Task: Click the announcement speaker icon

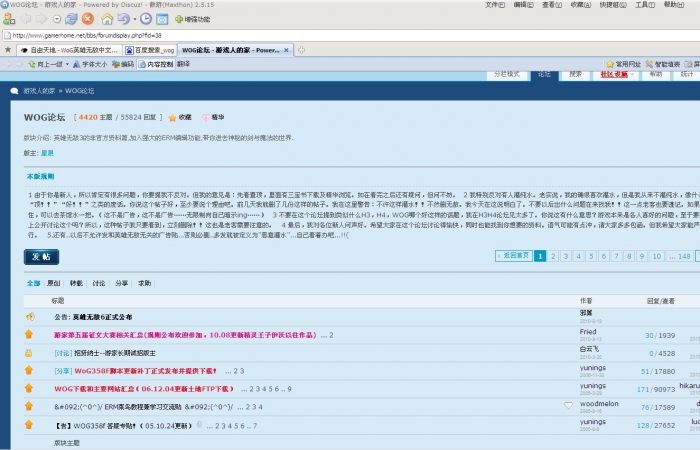Action: (x=29, y=317)
